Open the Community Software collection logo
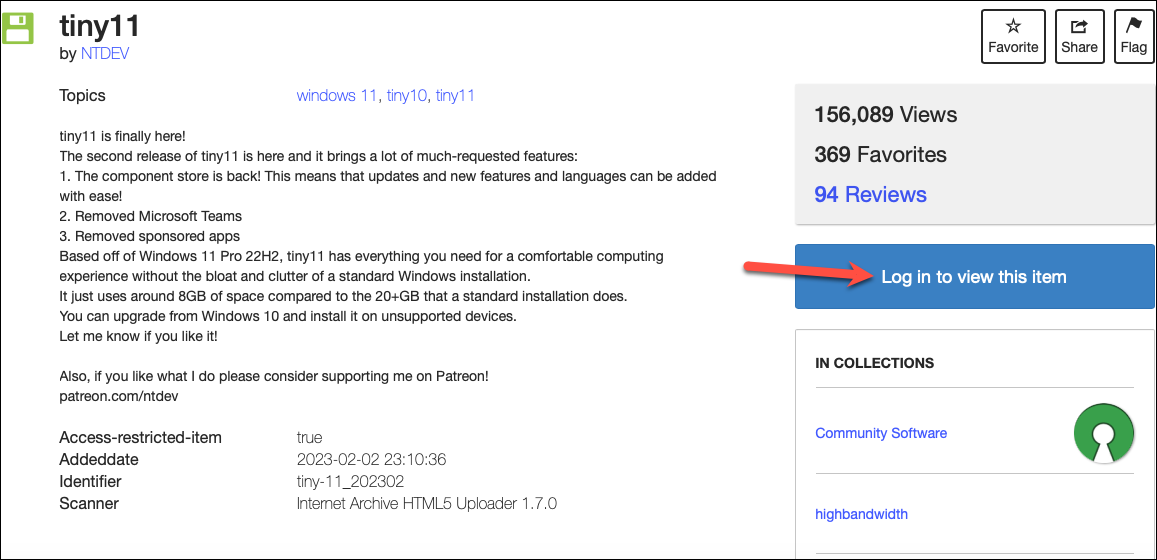 click(x=1102, y=433)
